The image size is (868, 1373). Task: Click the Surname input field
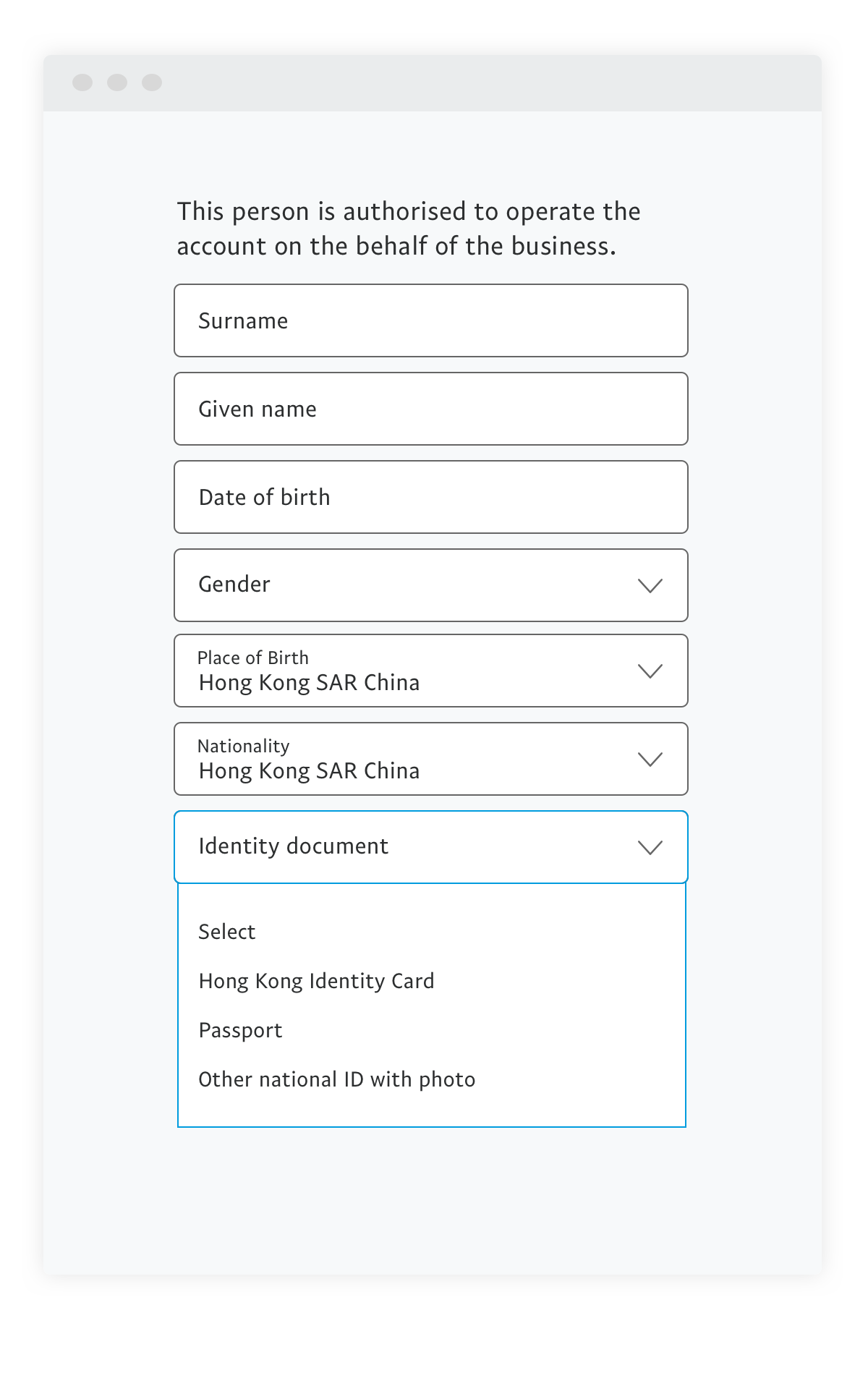[x=430, y=320]
